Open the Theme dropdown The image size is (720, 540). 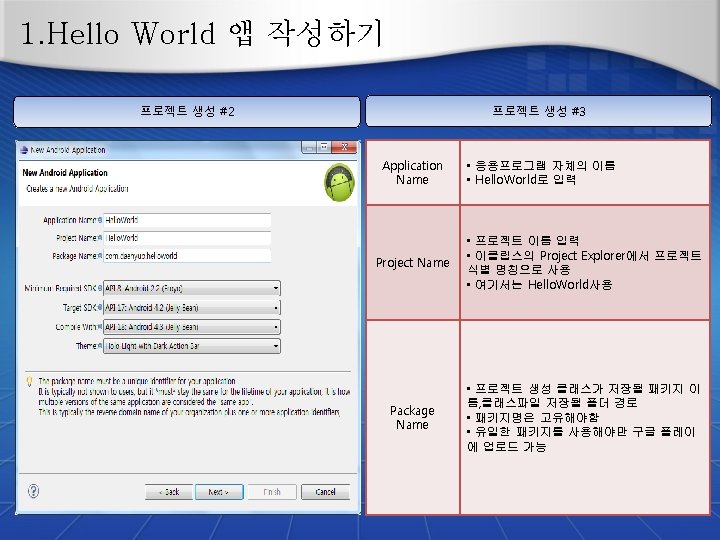tap(191, 346)
